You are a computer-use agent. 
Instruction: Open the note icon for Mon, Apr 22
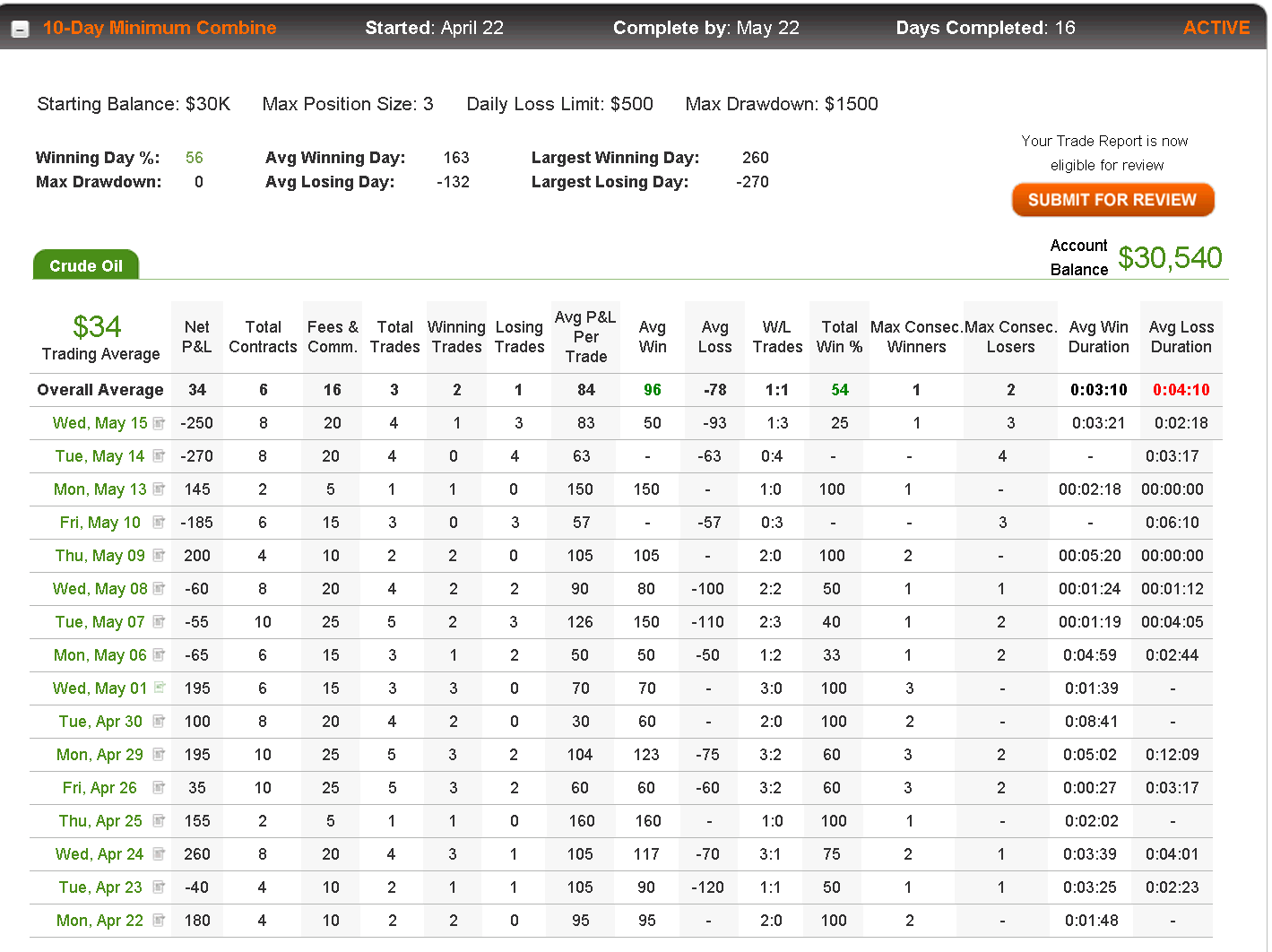(159, 921)
